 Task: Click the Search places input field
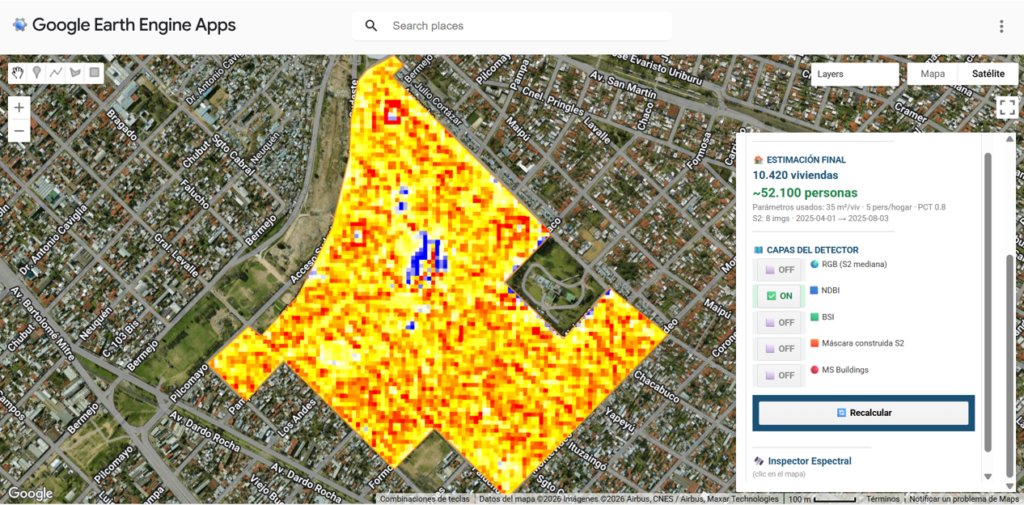tap(520, 26)
